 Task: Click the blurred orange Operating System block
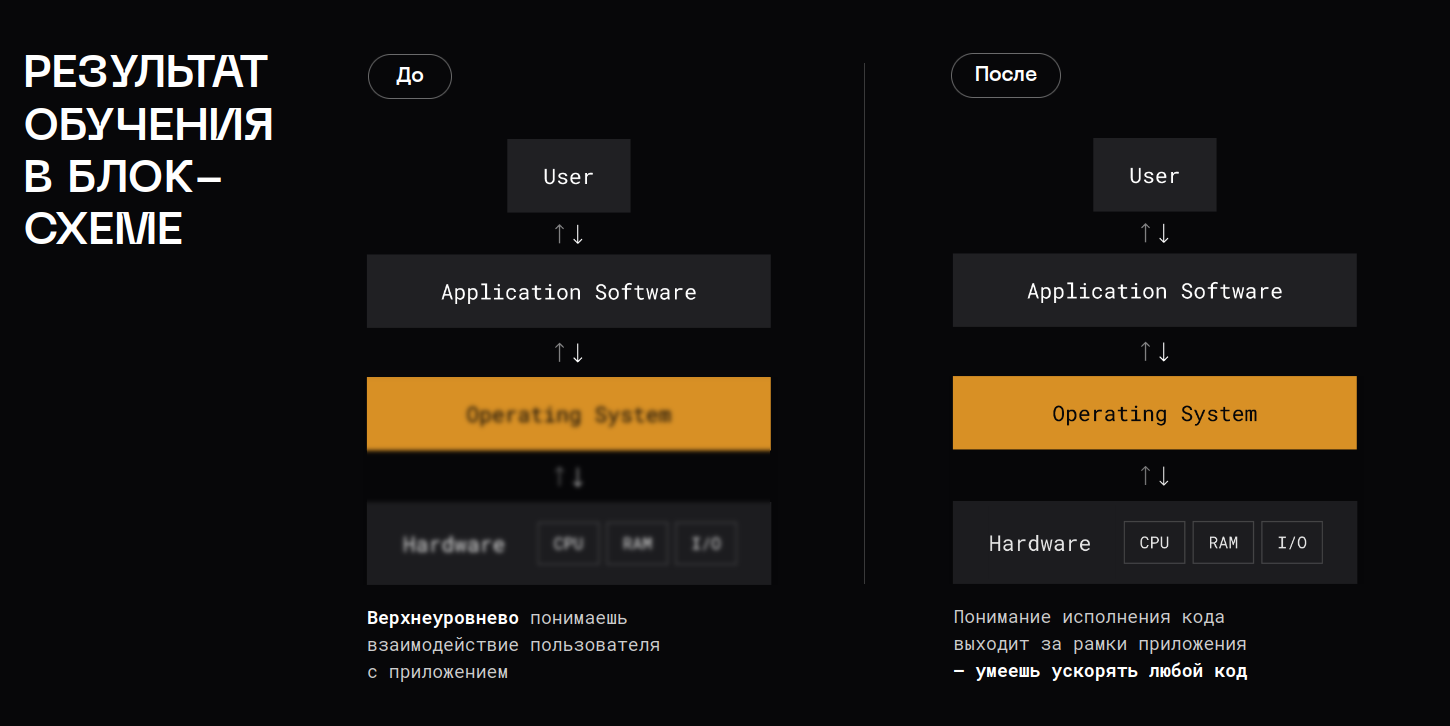[568, 414]
